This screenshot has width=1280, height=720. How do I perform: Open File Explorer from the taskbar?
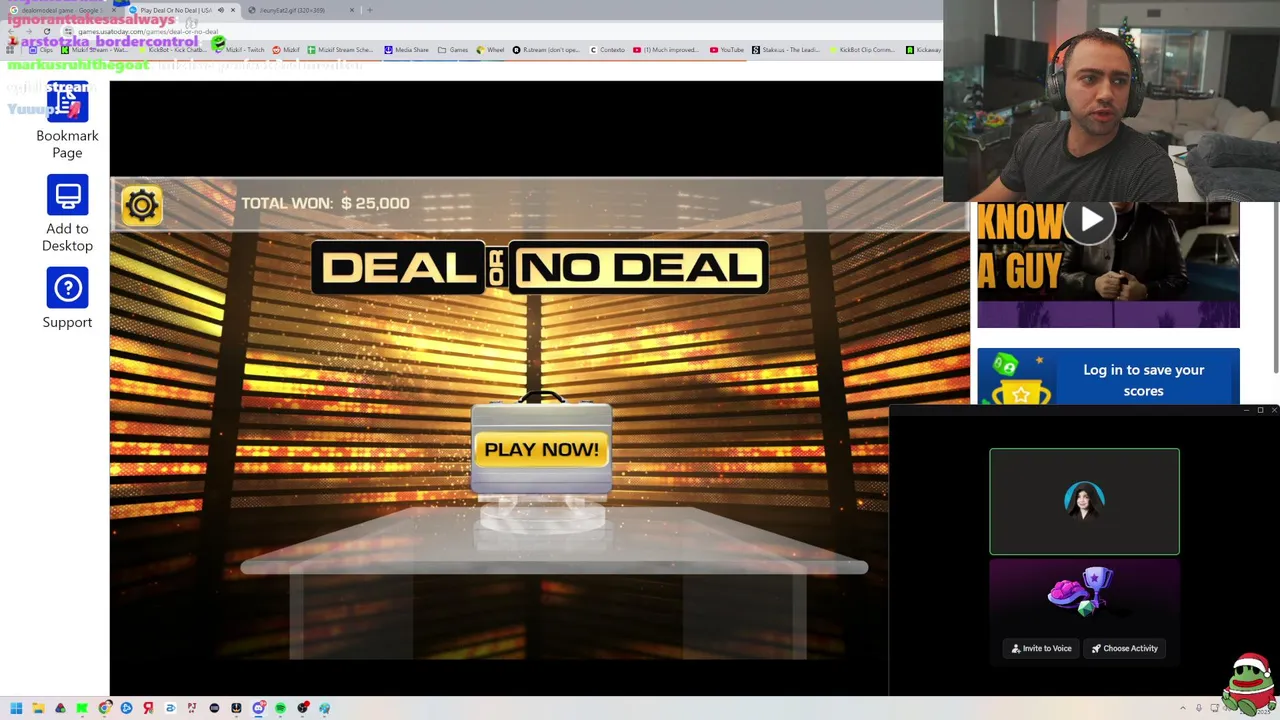point(38,708)
